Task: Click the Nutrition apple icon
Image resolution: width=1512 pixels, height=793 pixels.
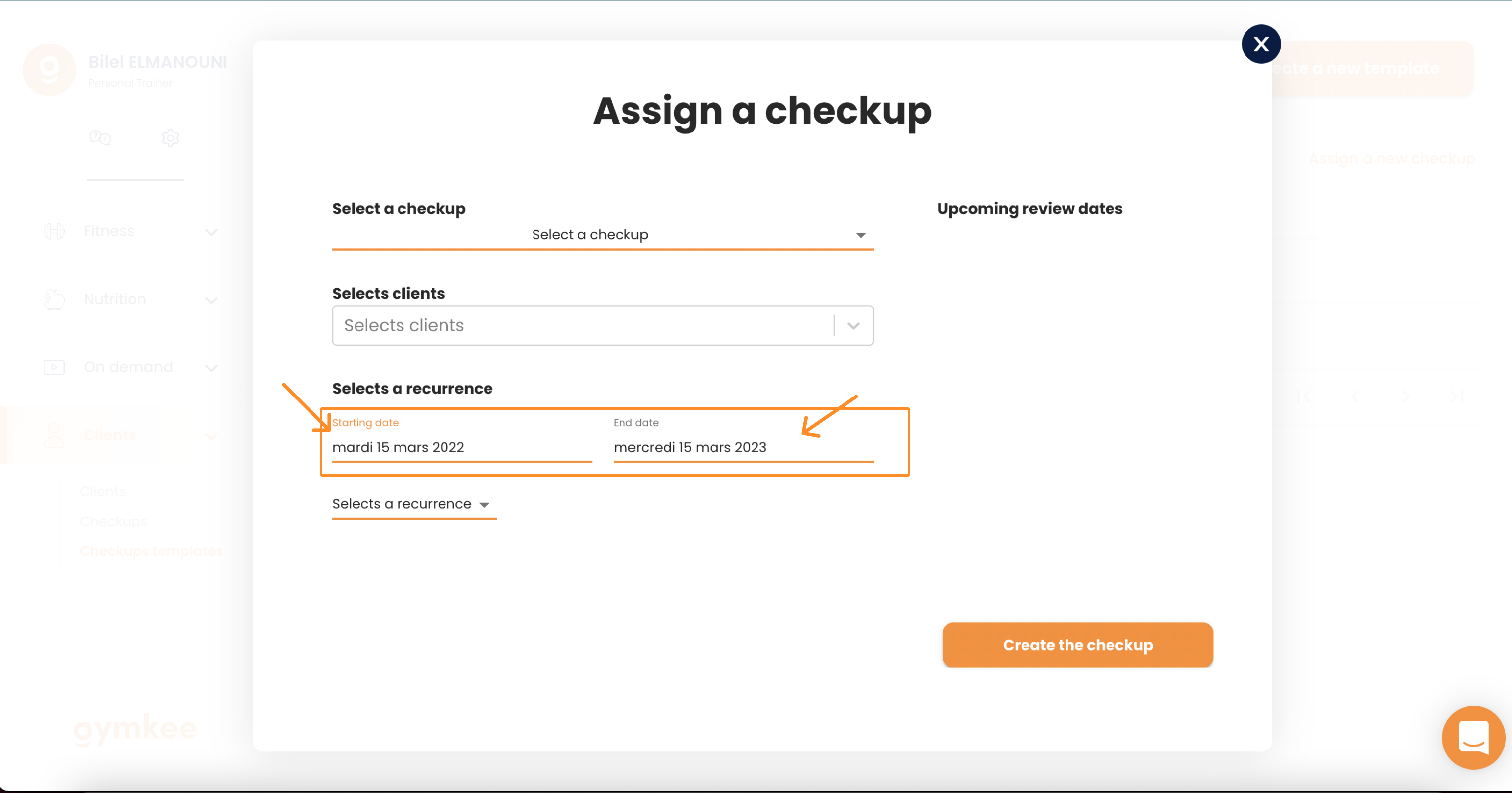Action: (54, 299)
